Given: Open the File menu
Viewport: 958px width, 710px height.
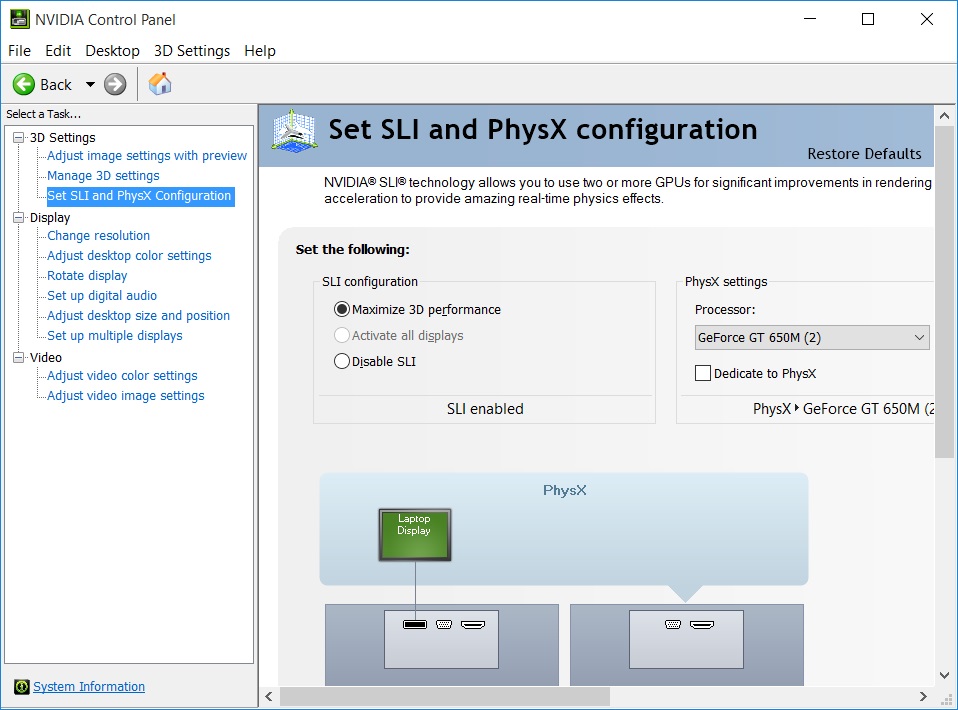Looking at the screenshot, I should pyautogui.click(x=20, y=51).
